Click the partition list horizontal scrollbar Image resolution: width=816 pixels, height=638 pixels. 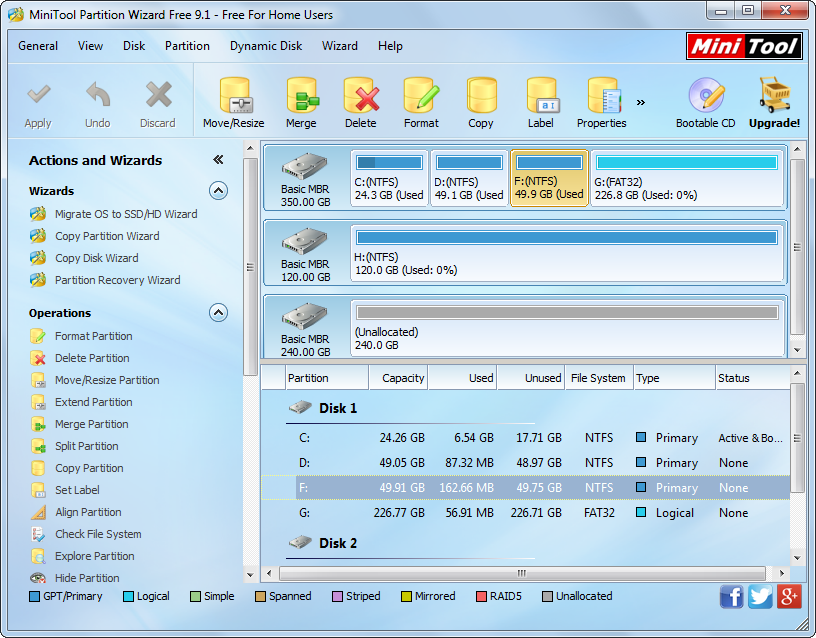click(522, 573)
